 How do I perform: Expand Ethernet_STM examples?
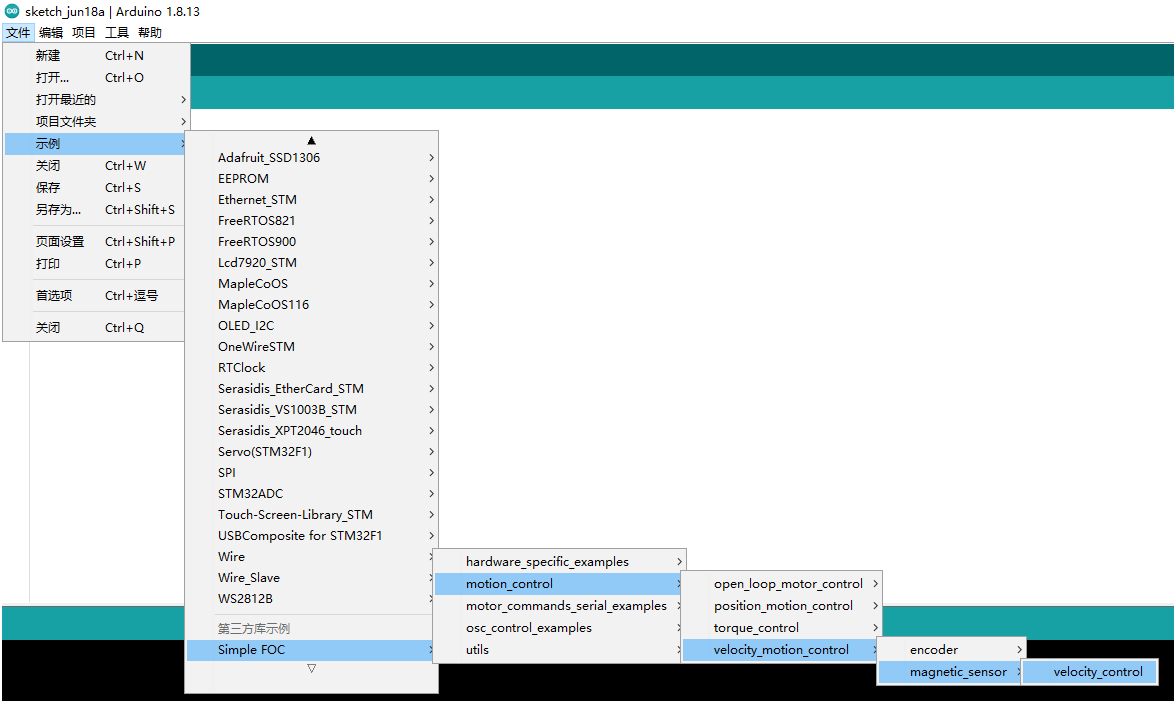[311, 199]
